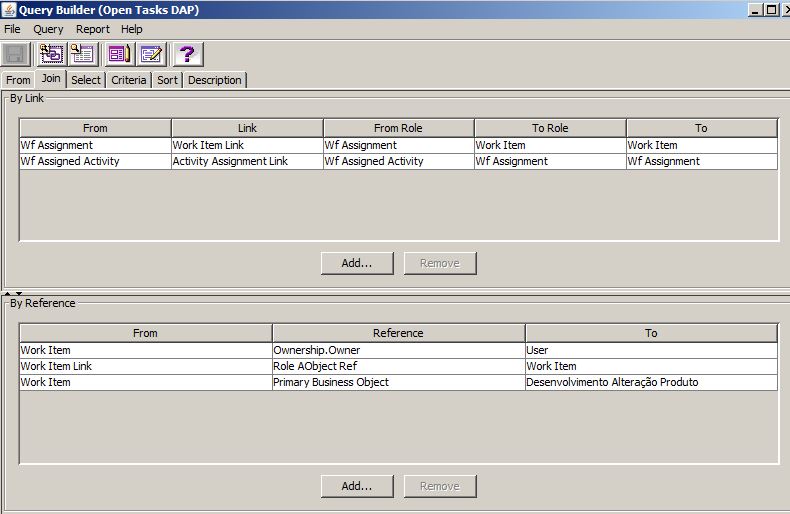
Task: Select Wf Assignment in the By Link To column
Action: (x=702, y=161)
